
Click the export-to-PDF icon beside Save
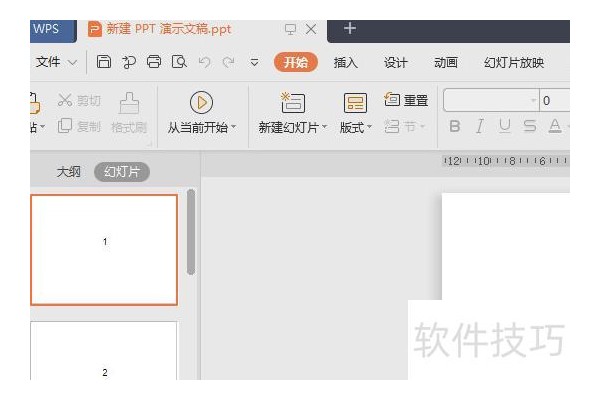[129, 62]
